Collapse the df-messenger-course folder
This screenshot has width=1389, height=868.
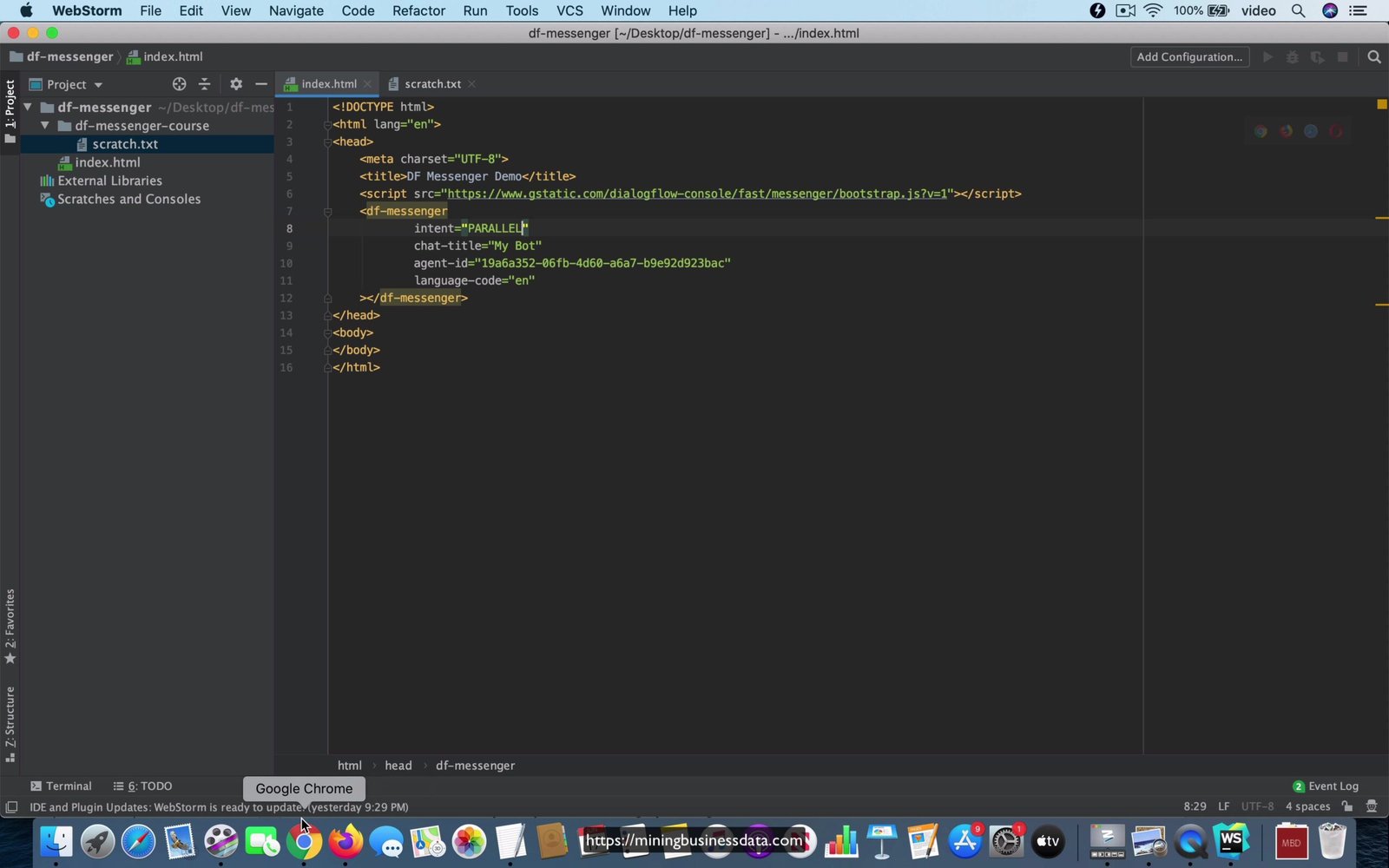[x=45, y=126]
